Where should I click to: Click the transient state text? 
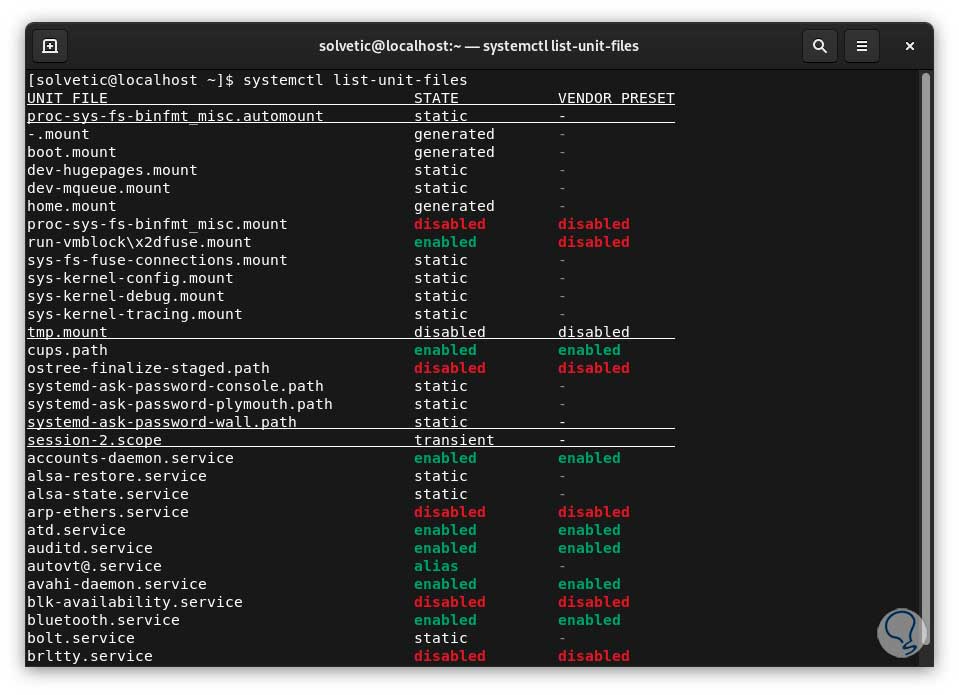pos(454,440)
